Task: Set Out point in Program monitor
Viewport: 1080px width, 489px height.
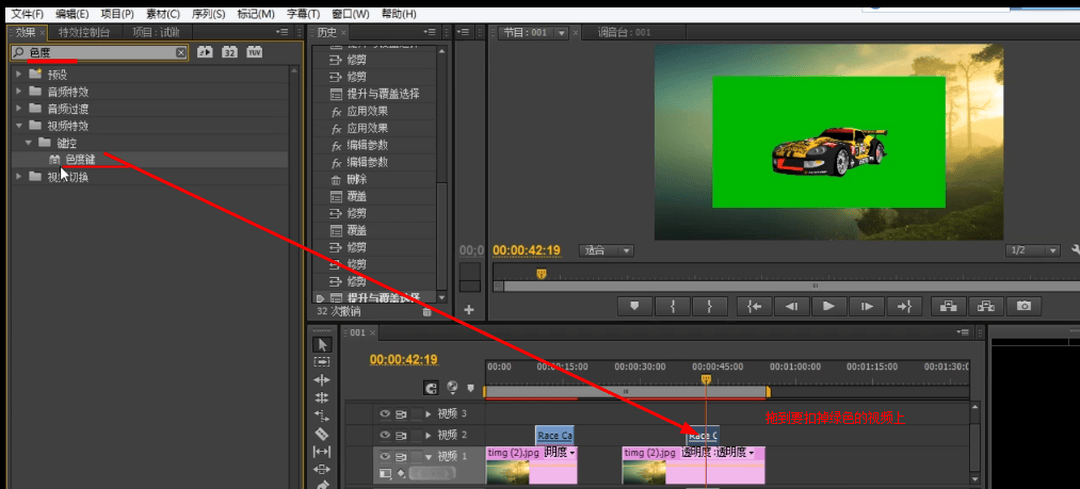Action: [x=711, y=306]
